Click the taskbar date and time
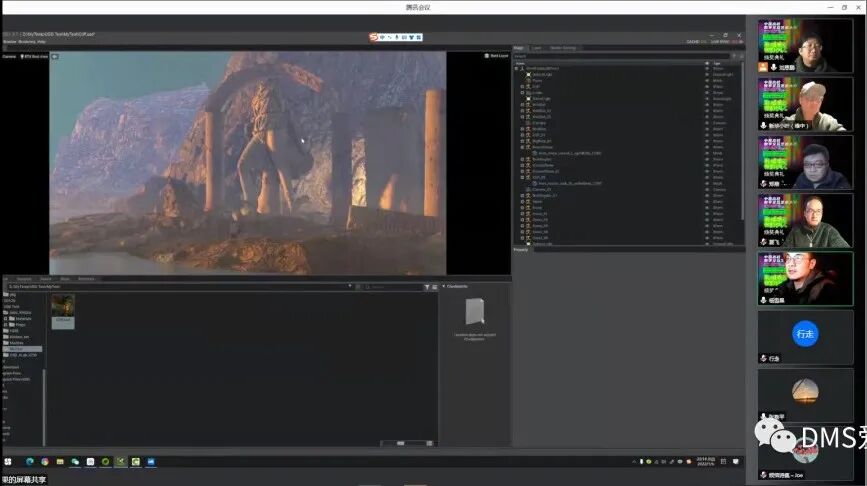867x486 pixels. point(706,462)
